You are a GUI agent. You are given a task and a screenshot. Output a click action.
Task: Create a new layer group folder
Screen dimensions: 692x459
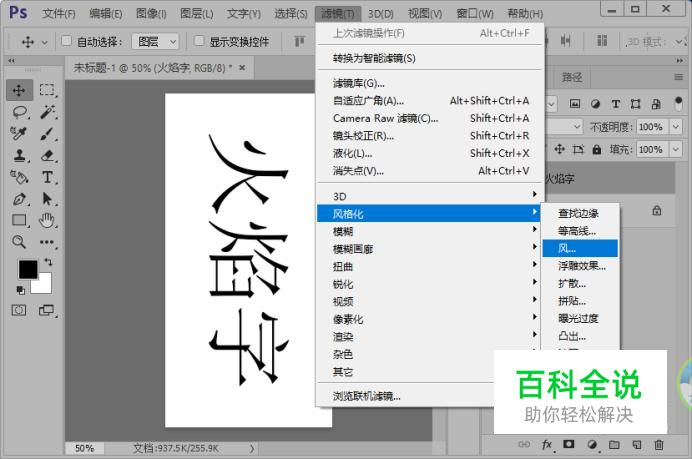point(614,444)
